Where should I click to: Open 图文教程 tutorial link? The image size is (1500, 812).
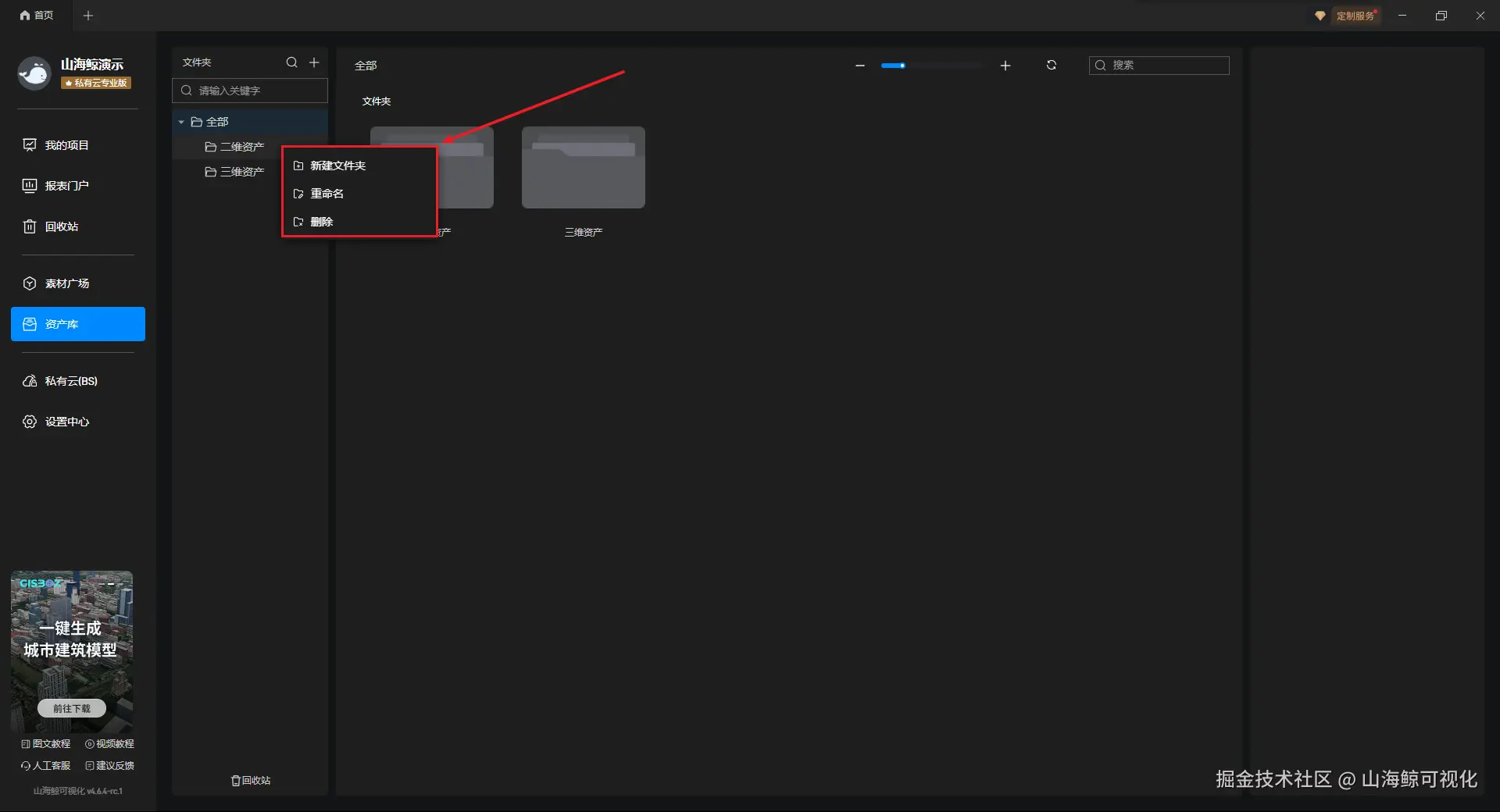tap(46, 744)
